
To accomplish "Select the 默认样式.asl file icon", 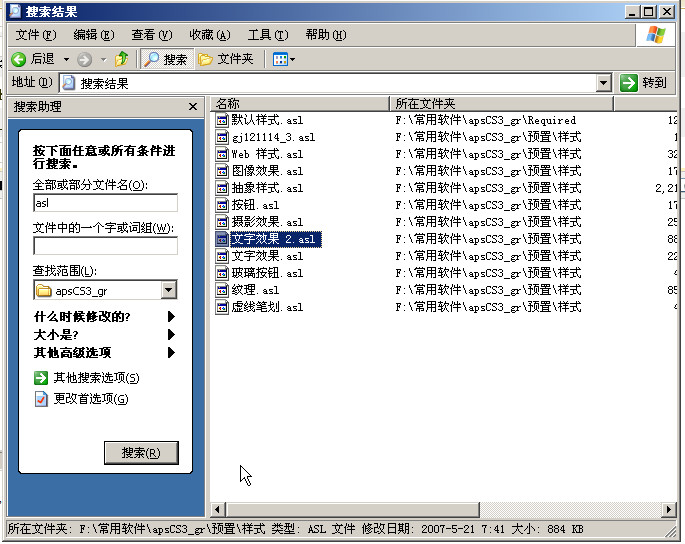I will [223, 120].
